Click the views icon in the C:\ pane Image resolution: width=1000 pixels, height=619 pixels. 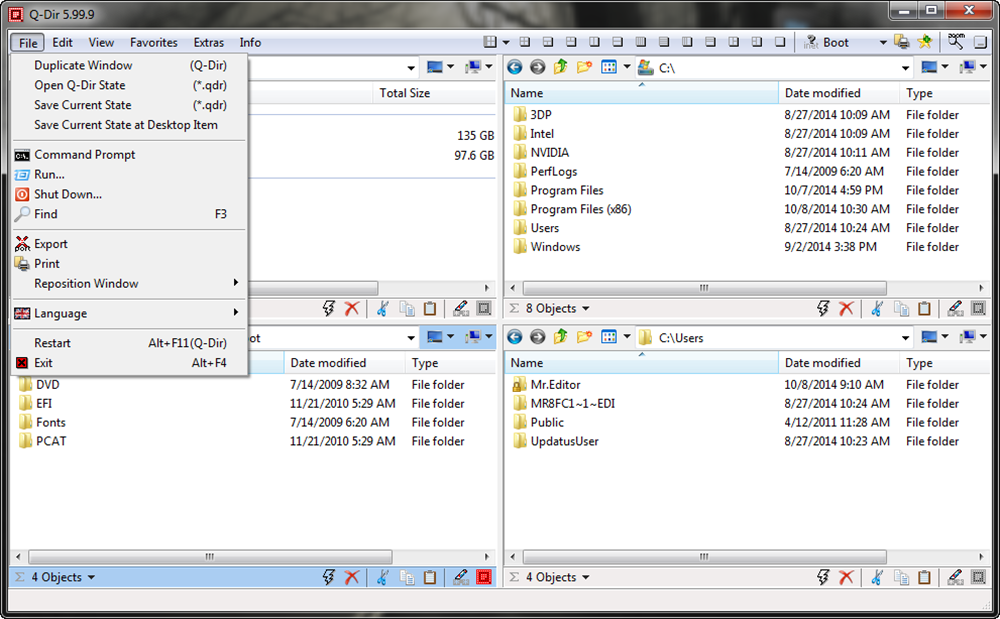[609, 67]
